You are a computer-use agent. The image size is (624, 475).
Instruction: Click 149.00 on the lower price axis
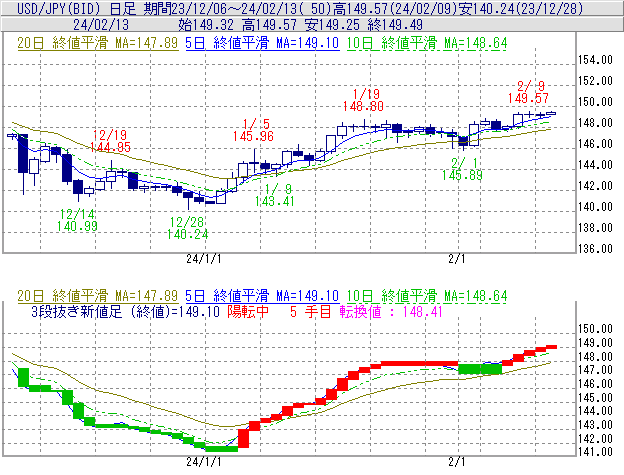coord(595,343)
